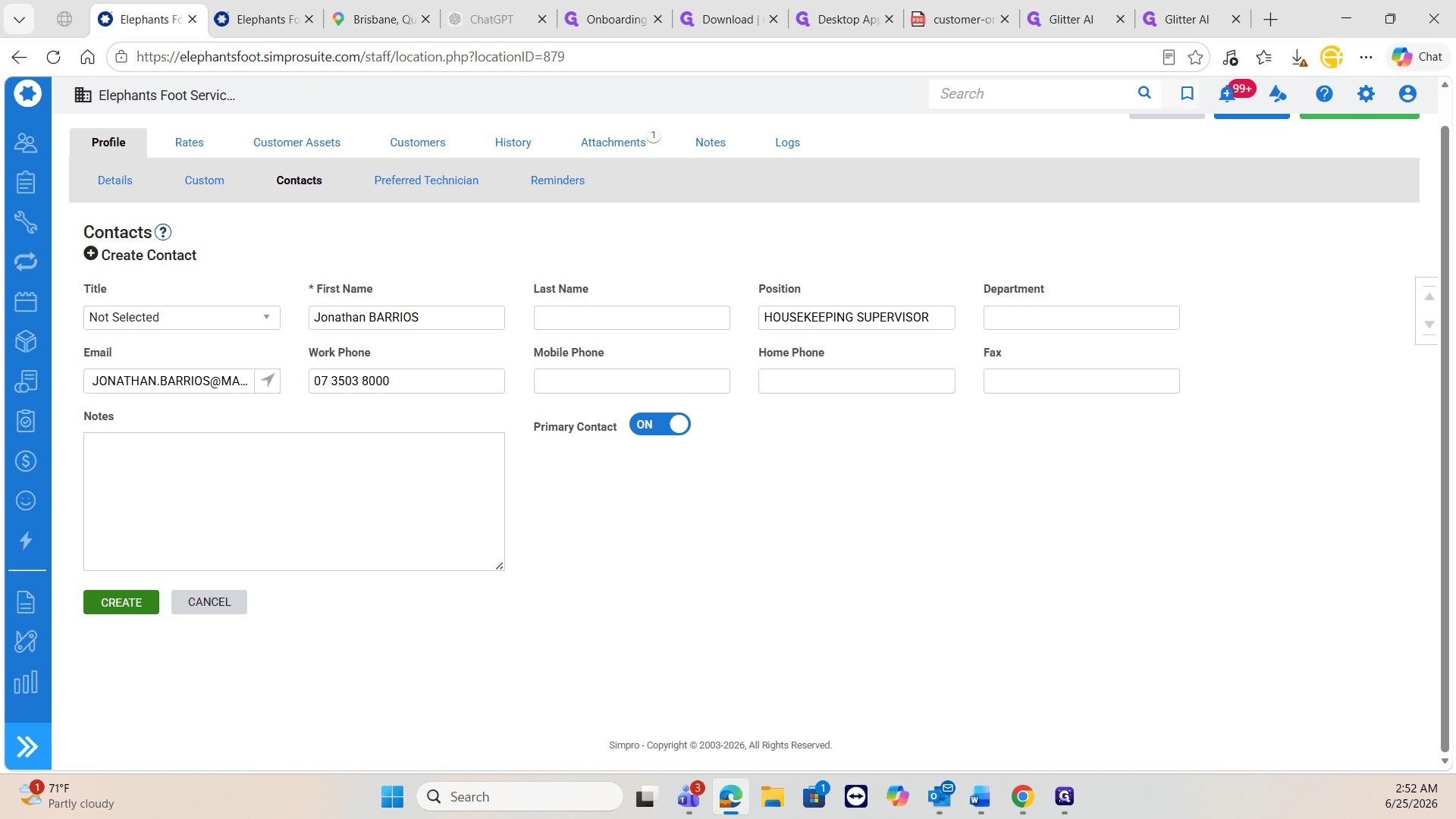
Task: Click the send email arrow icon
Action: [x=268, y=381]
